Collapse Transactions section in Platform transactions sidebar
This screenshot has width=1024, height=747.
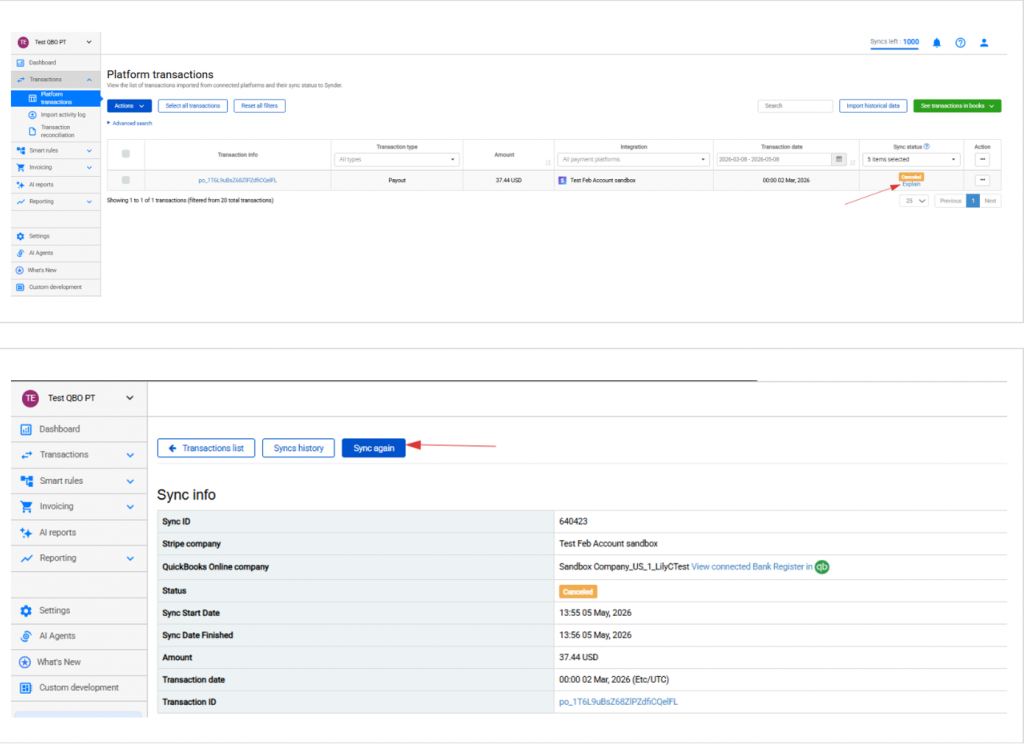point(89,80)
